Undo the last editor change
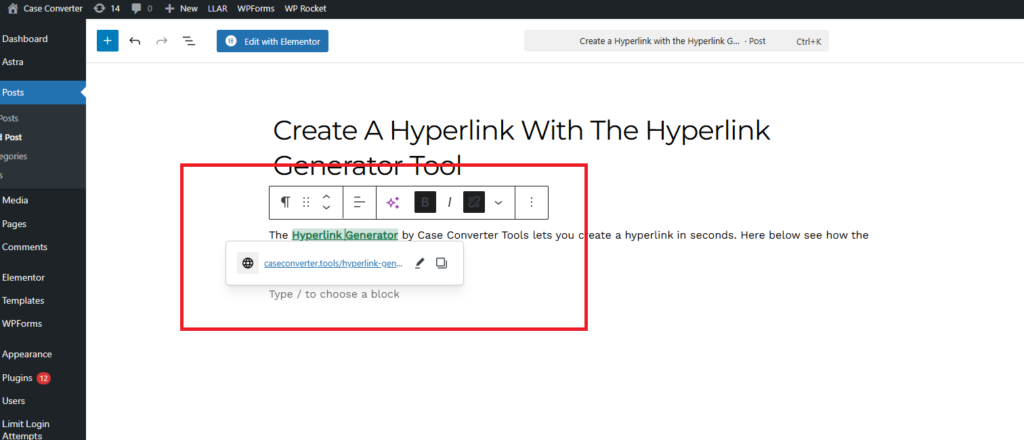This screenshot has width=1024, height=440. point(135,40)
